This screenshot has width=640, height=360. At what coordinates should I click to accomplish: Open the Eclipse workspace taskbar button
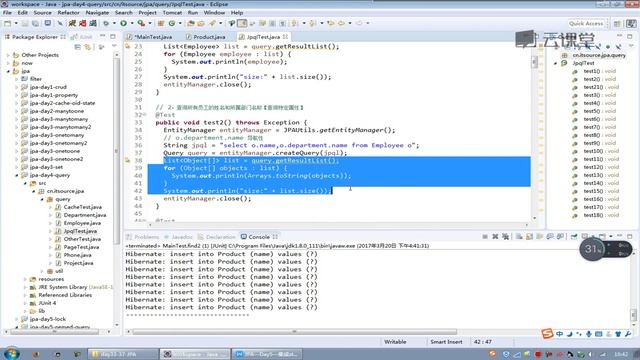194,354
